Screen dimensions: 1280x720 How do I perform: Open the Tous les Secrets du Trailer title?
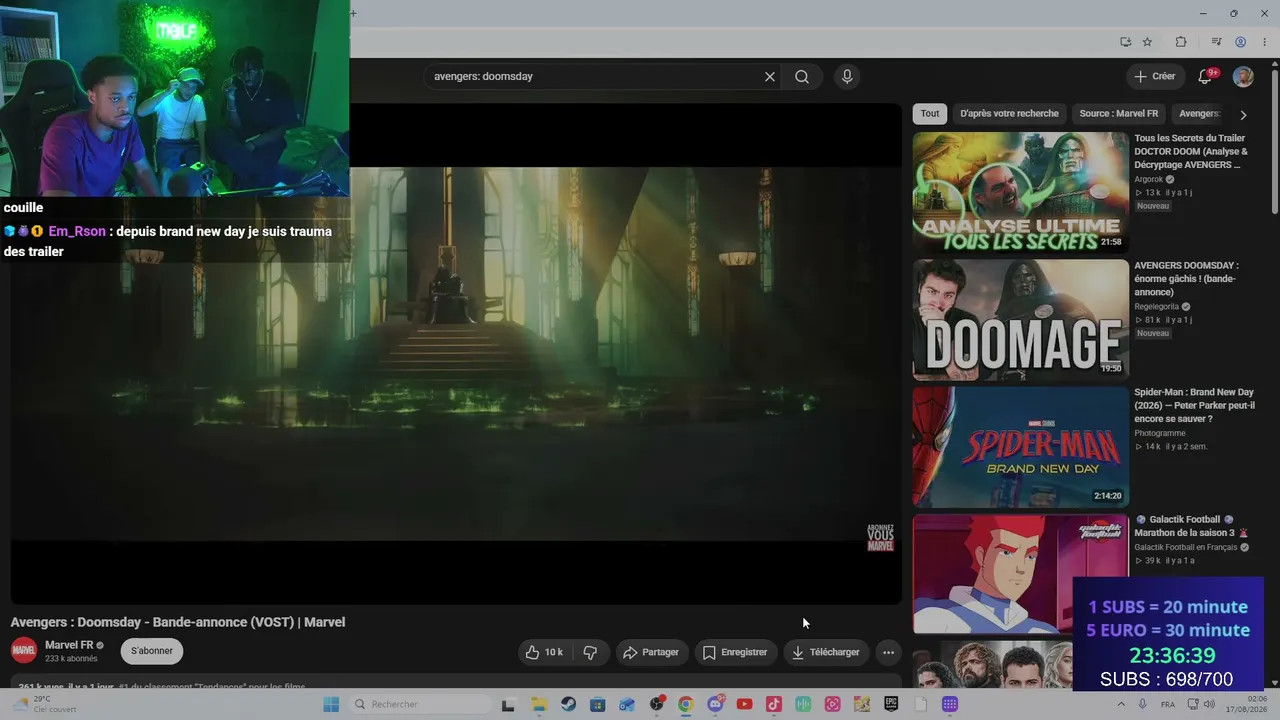coord(1191,151)
